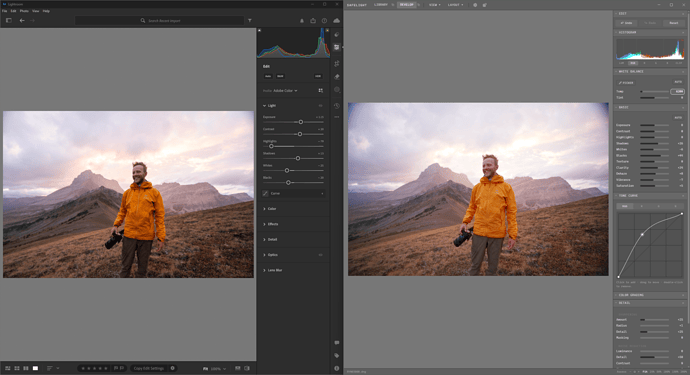The image size is (690, 375).
Task: Open the Help menu in Lightroom
Action: click(46, 11)
